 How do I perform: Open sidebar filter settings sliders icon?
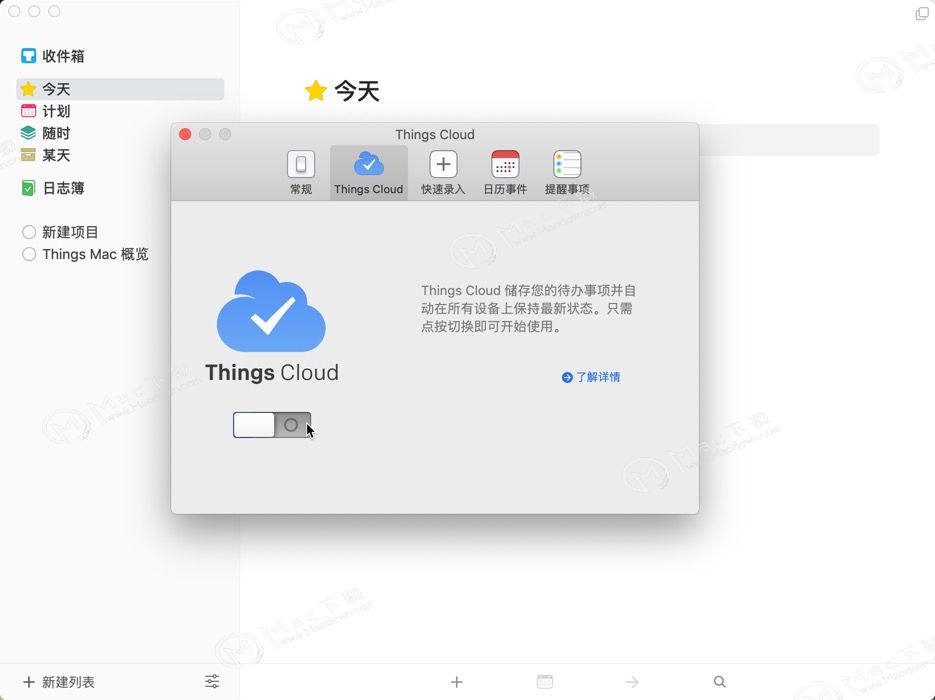tap(212, 682)
